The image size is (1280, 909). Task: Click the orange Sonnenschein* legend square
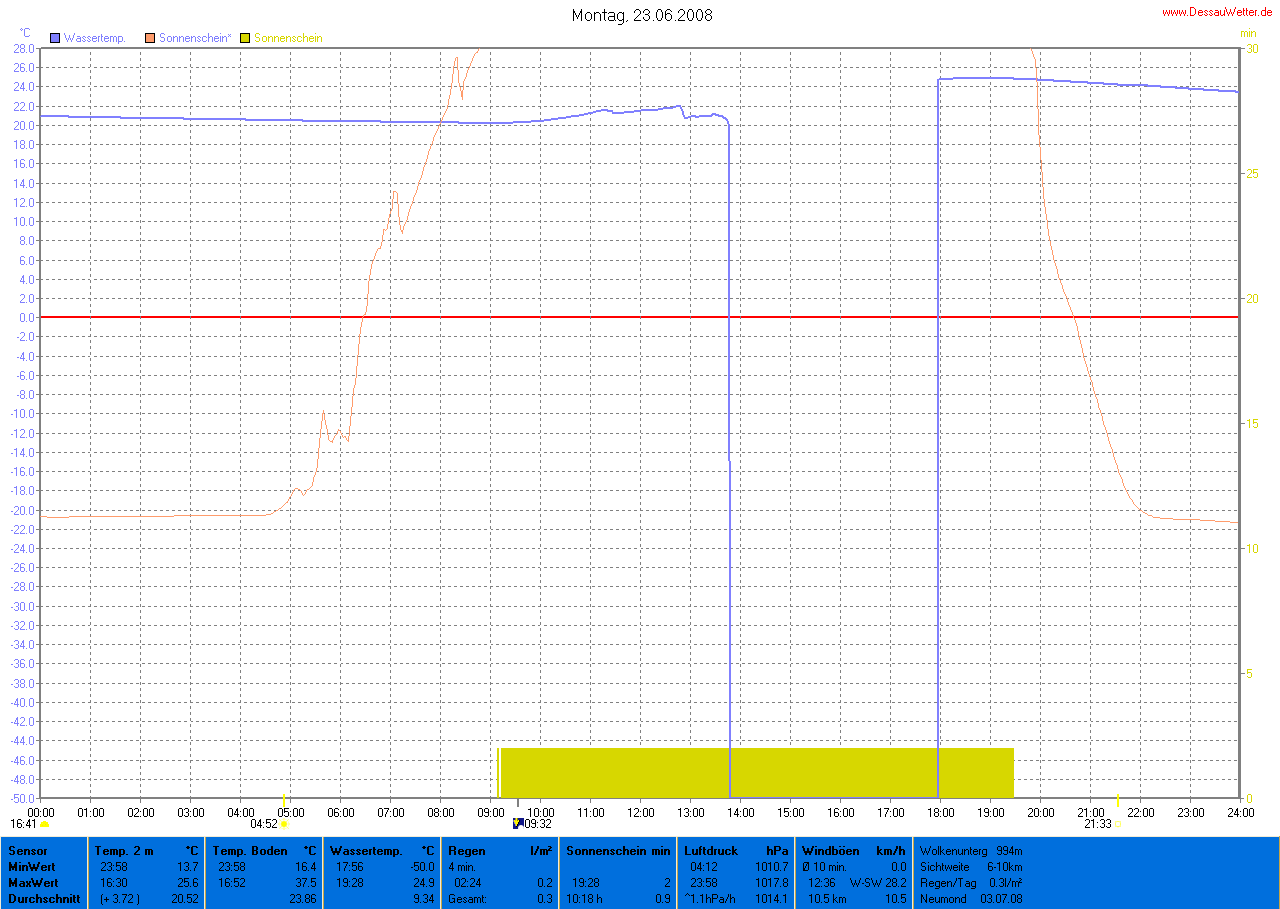tap(150, 38)
